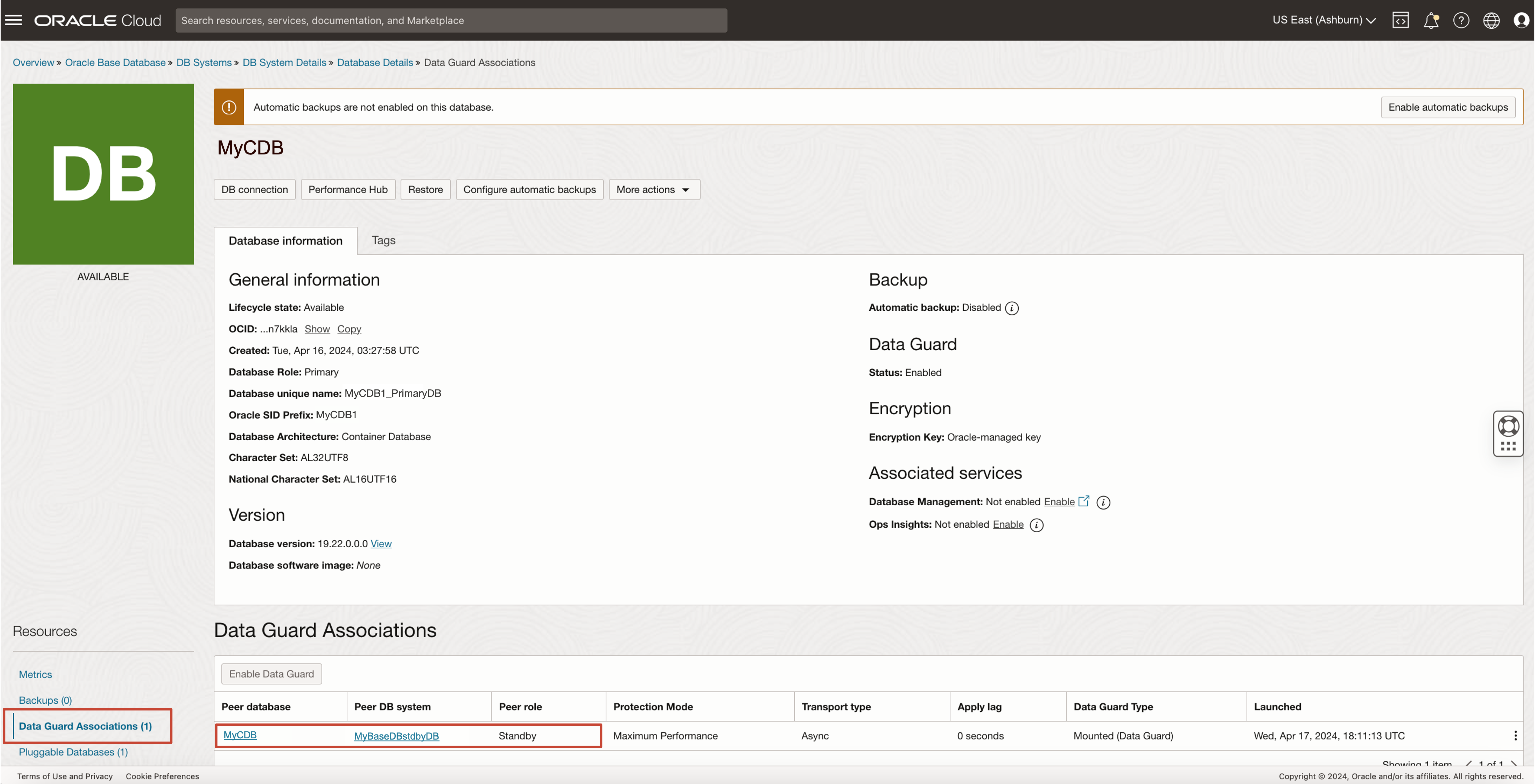
Task: Click the MyCDB1_PrimaryDB unique name value
Action: pos(393,393)
